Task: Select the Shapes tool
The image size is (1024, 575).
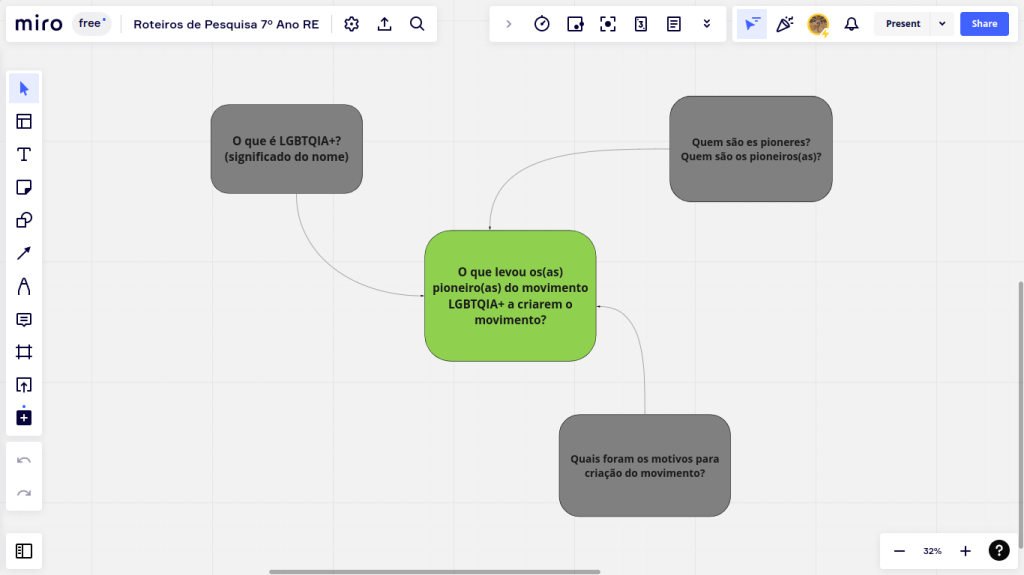Action: click(x=24, y=220)
